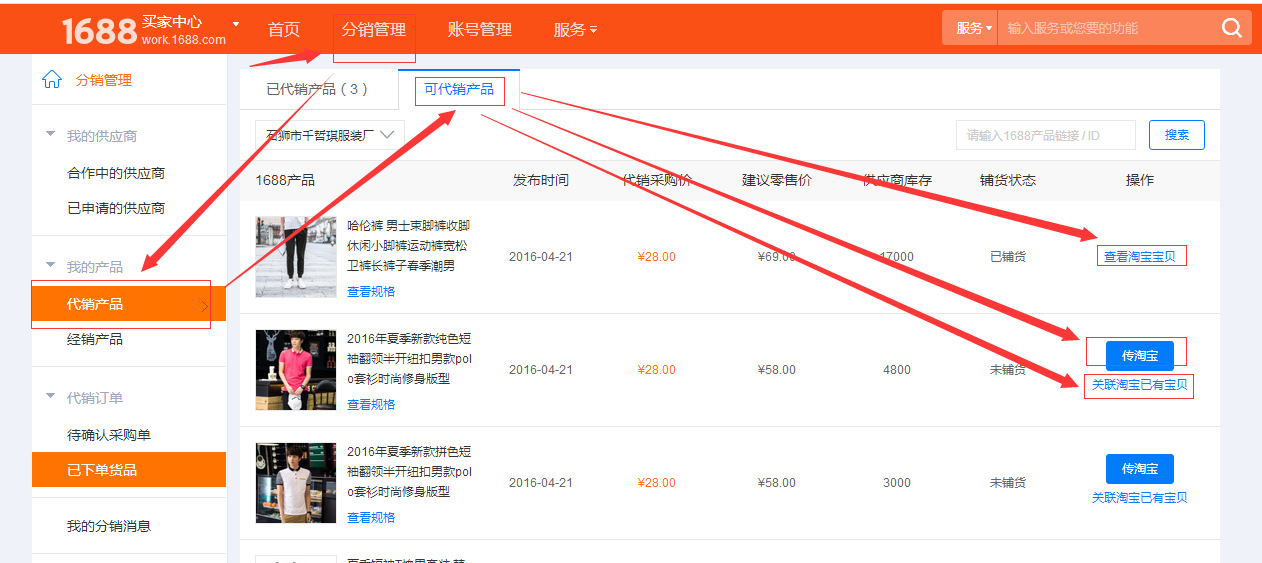Select 待确认采购单 in sidebar
This screenshot has width=1262, height=563.
[109, 435]
